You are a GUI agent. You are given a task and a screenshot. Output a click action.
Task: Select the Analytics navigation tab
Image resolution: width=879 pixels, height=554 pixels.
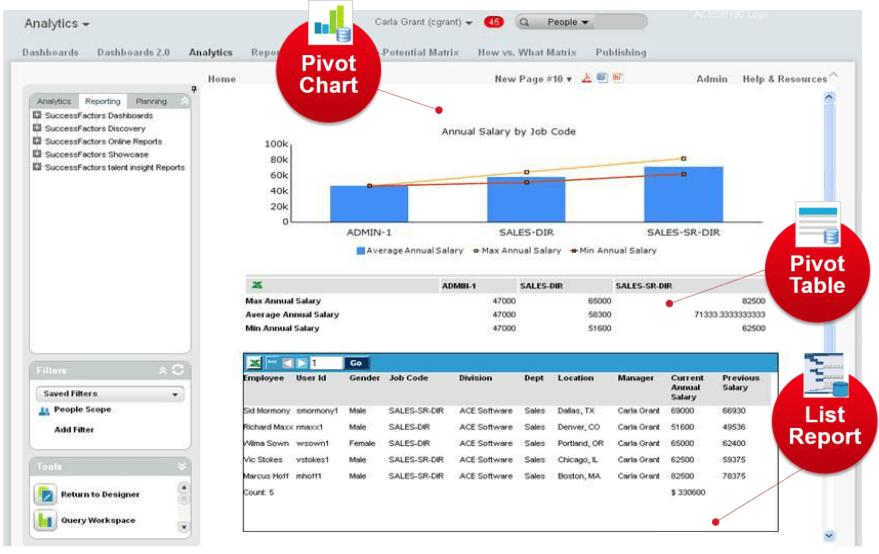tap(210, 53)
